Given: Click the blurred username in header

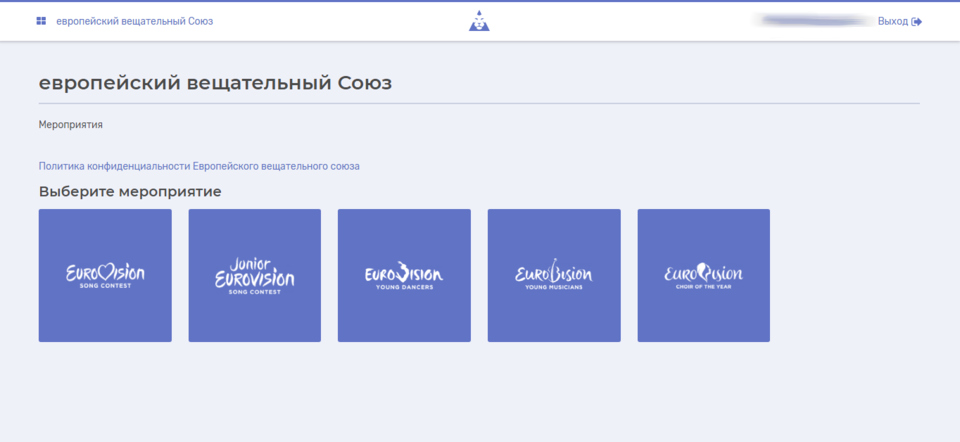Looking at the screenshot, I should (814, 21).
